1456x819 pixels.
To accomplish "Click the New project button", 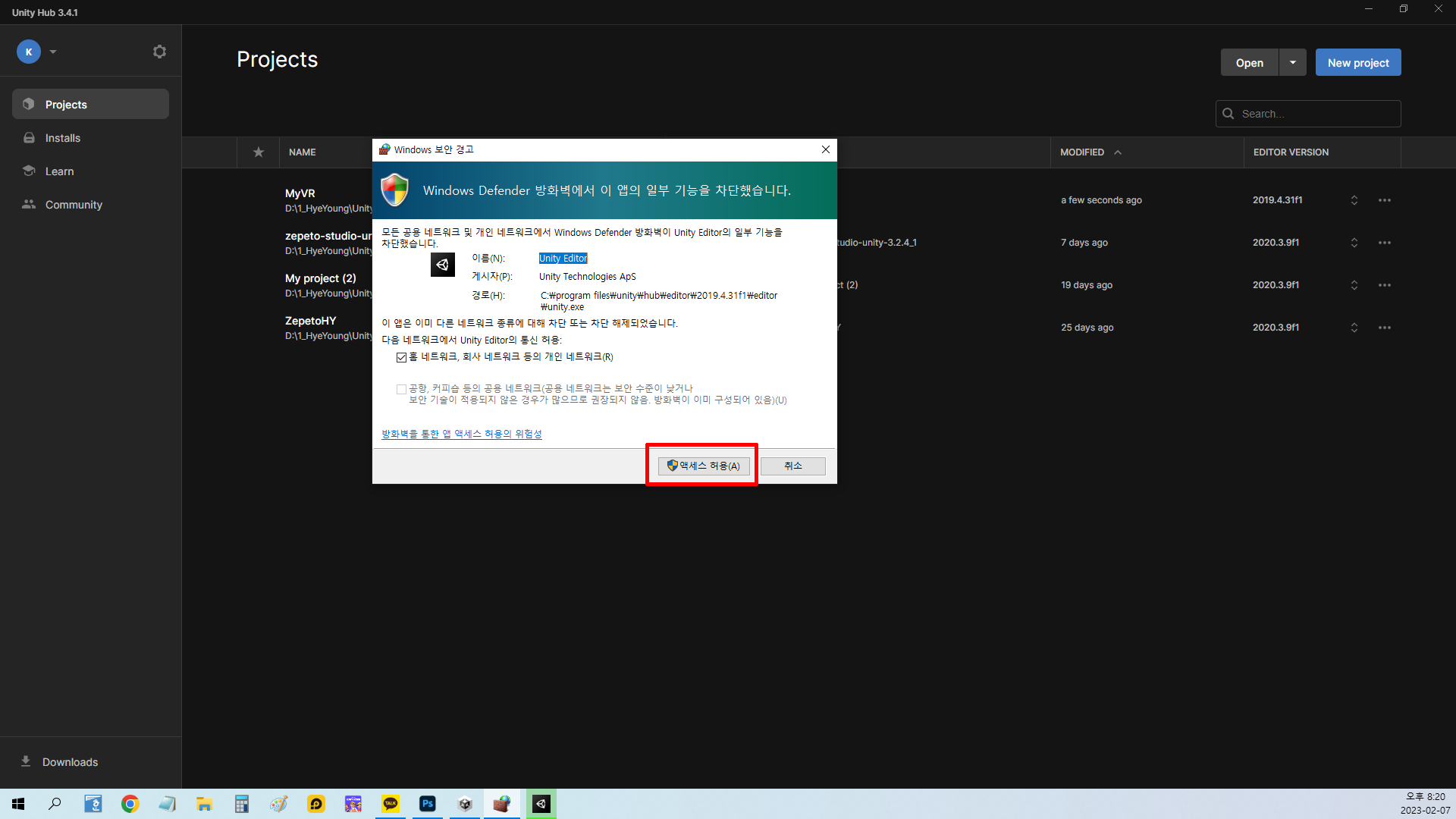I will [x=1358, y=62].
